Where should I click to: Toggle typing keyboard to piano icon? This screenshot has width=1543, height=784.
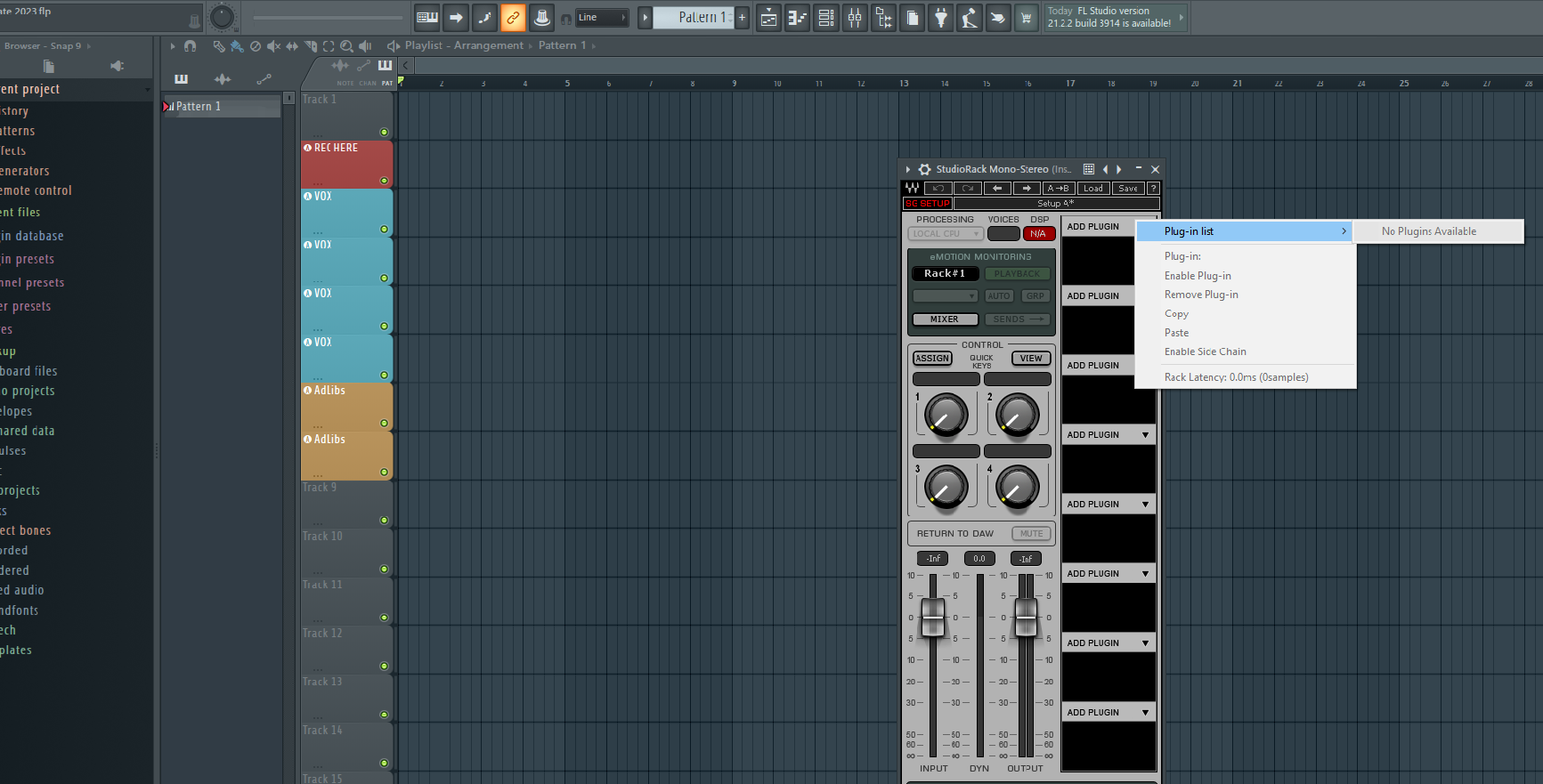(x=427, y=17)
